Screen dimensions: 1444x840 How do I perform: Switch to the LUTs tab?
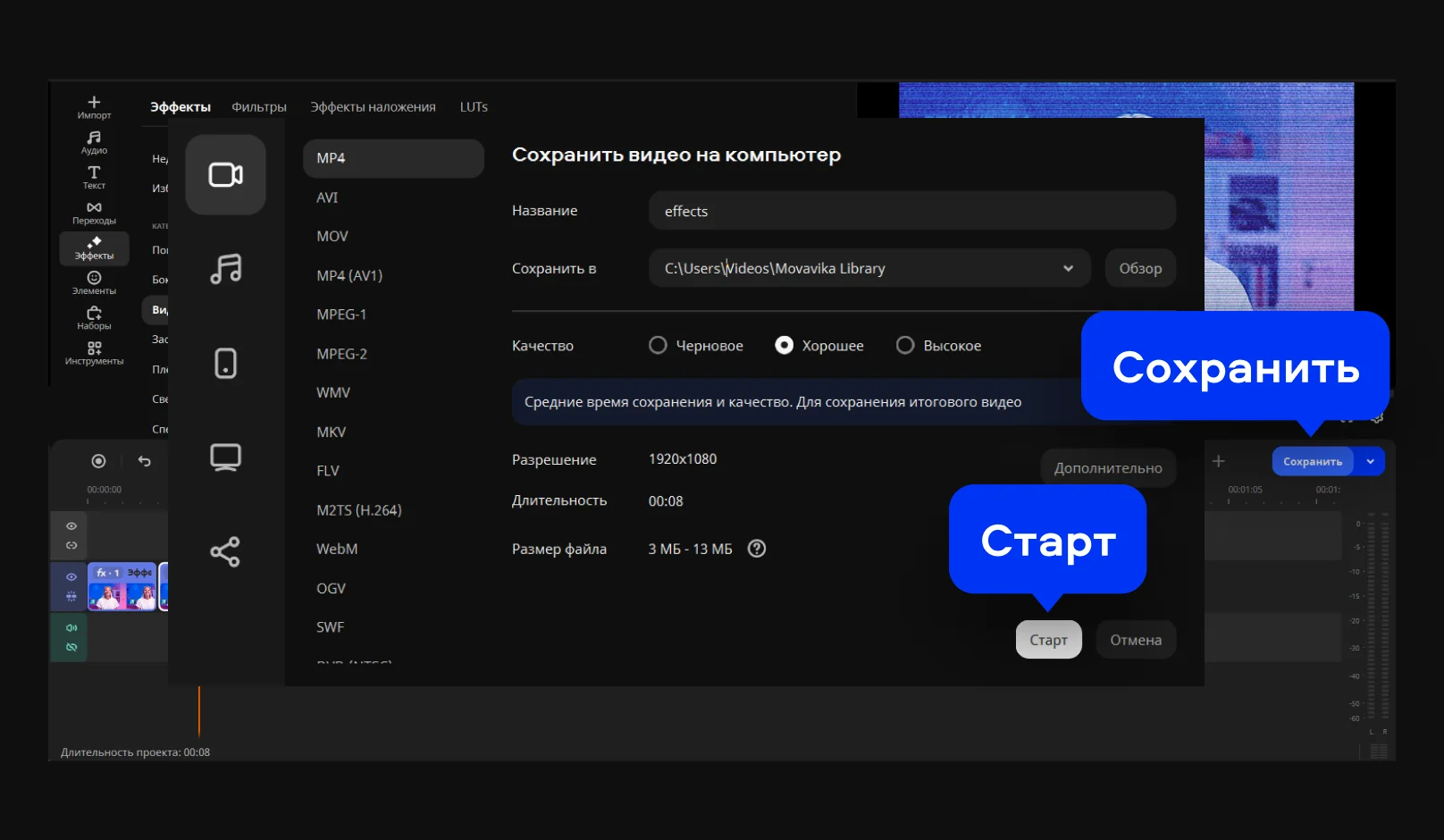(x=474, y=106)
